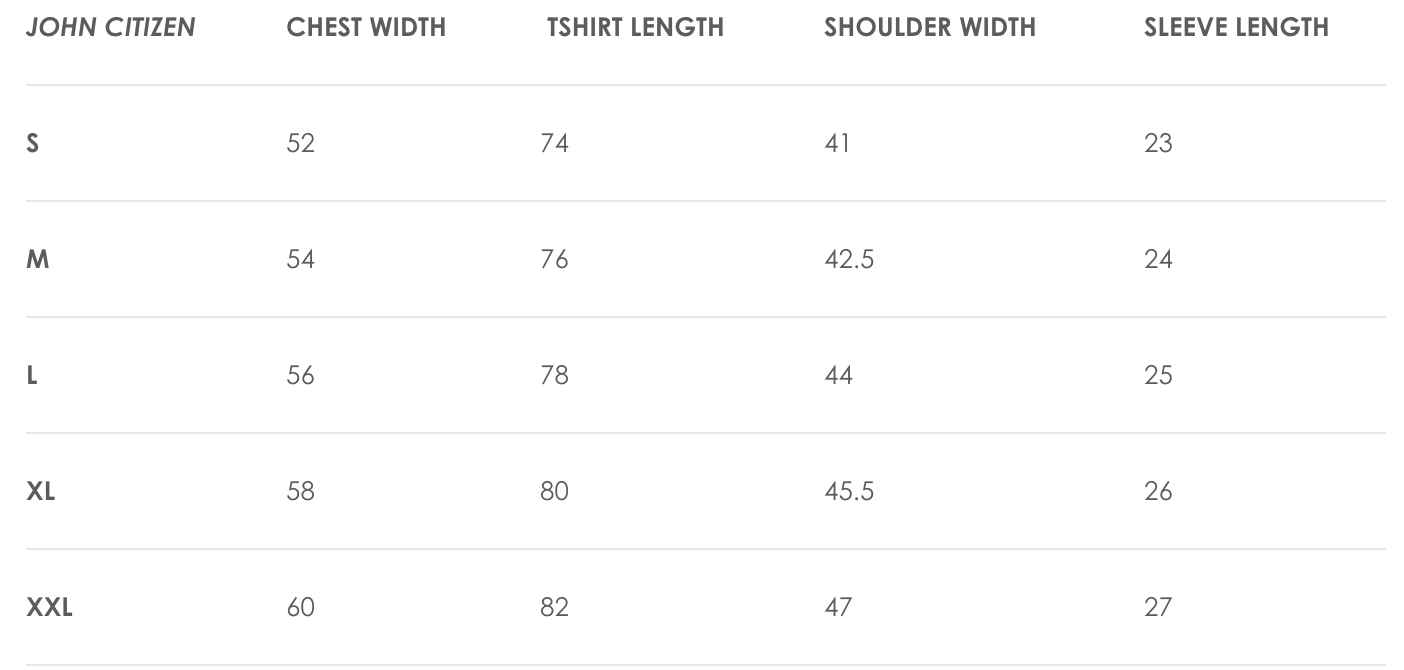The width and height of the screenshot is (1404, 670).
Task: Click the SHOULDER WIDTH column header
Action: (929, 27)
